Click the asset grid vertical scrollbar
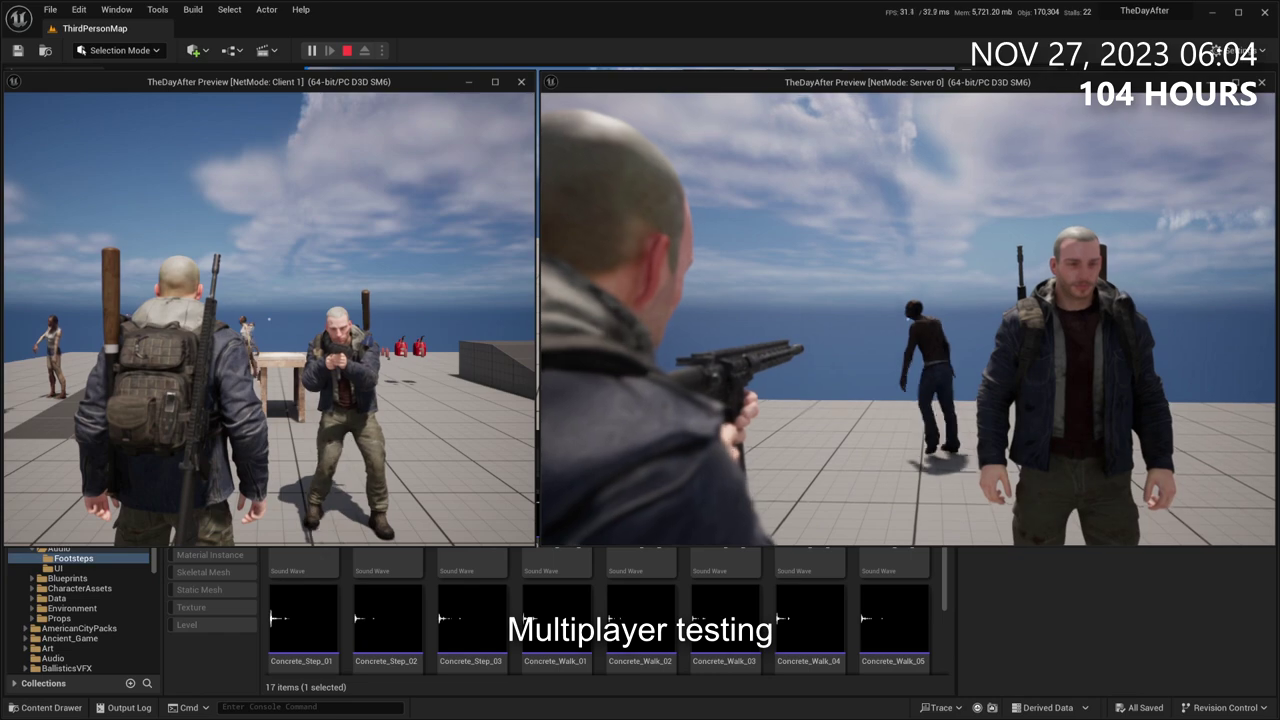Image resolution: width=1280 pixels, height=720 pixels. 946,580
